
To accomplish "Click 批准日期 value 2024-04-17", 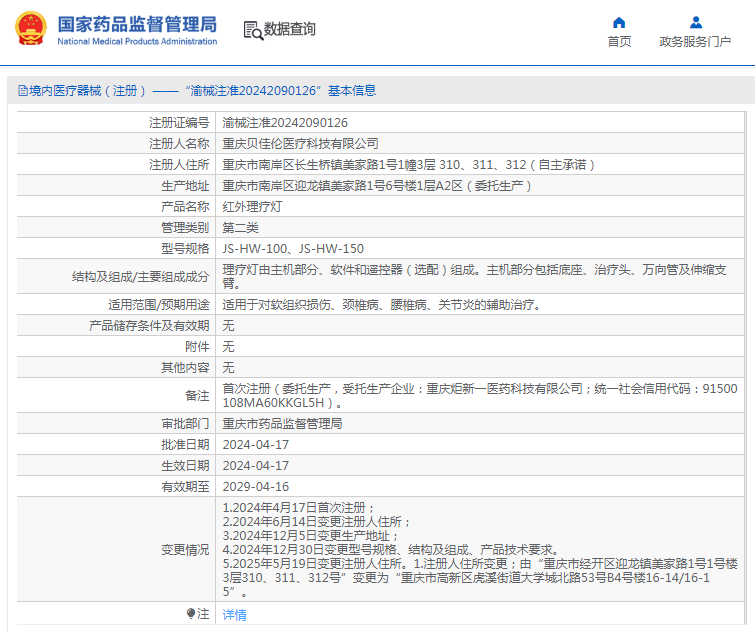I will coord(256,445).
